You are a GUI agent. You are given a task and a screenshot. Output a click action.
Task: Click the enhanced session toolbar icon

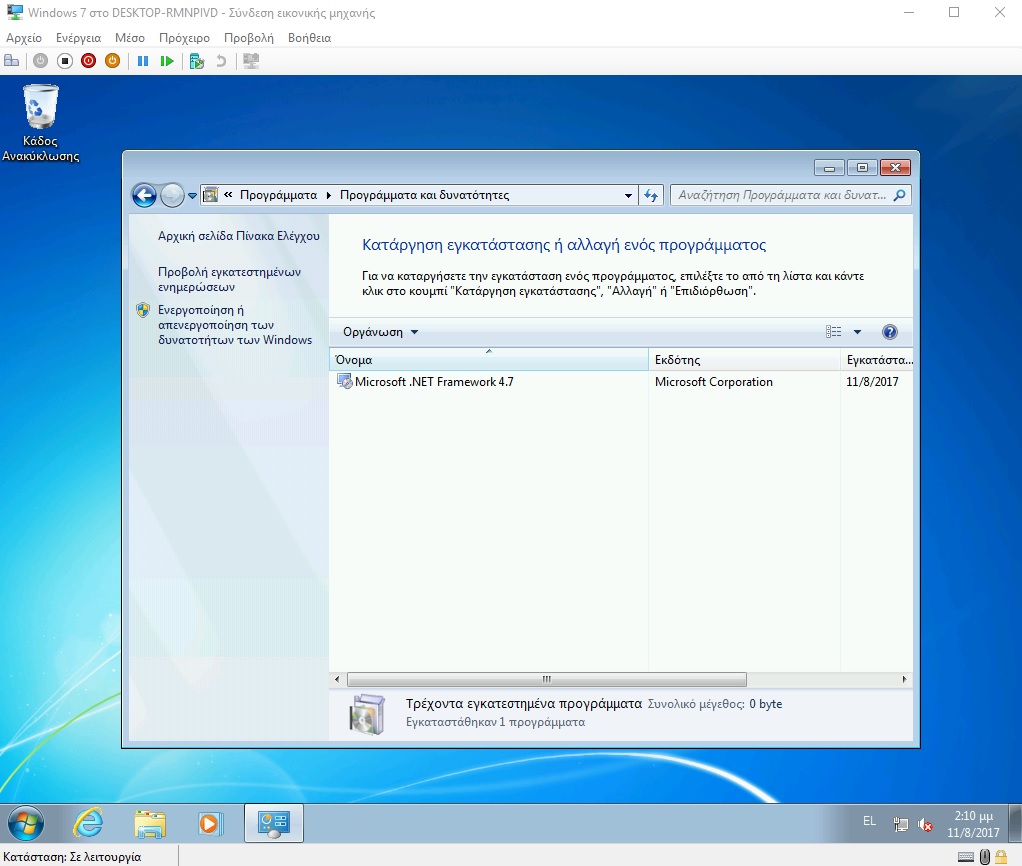click(251, 61)
